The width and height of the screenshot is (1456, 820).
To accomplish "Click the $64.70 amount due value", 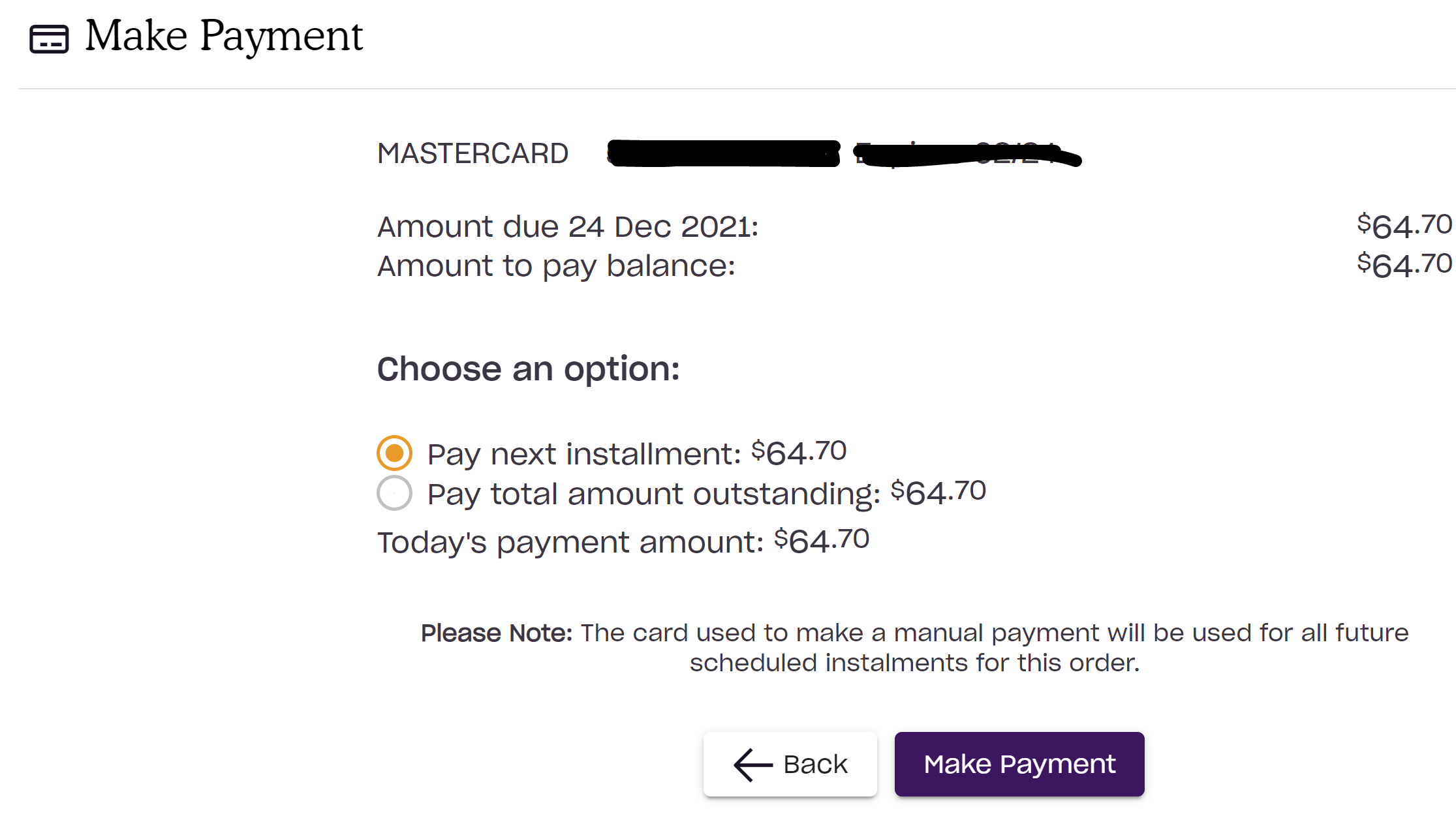I will pos(1404,226).
